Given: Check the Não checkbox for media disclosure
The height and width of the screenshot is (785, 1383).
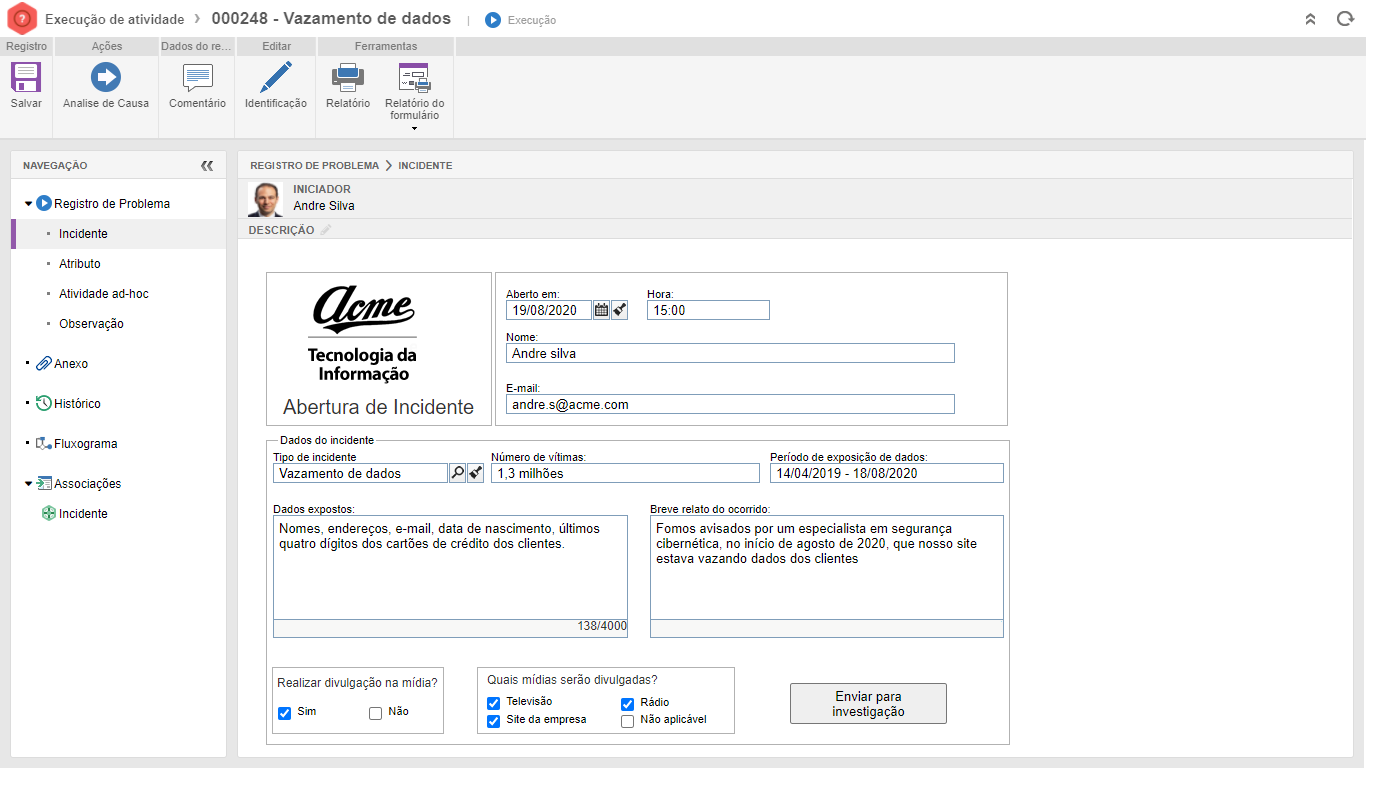Looking at the screenshot, I should [x=376, y=713].
